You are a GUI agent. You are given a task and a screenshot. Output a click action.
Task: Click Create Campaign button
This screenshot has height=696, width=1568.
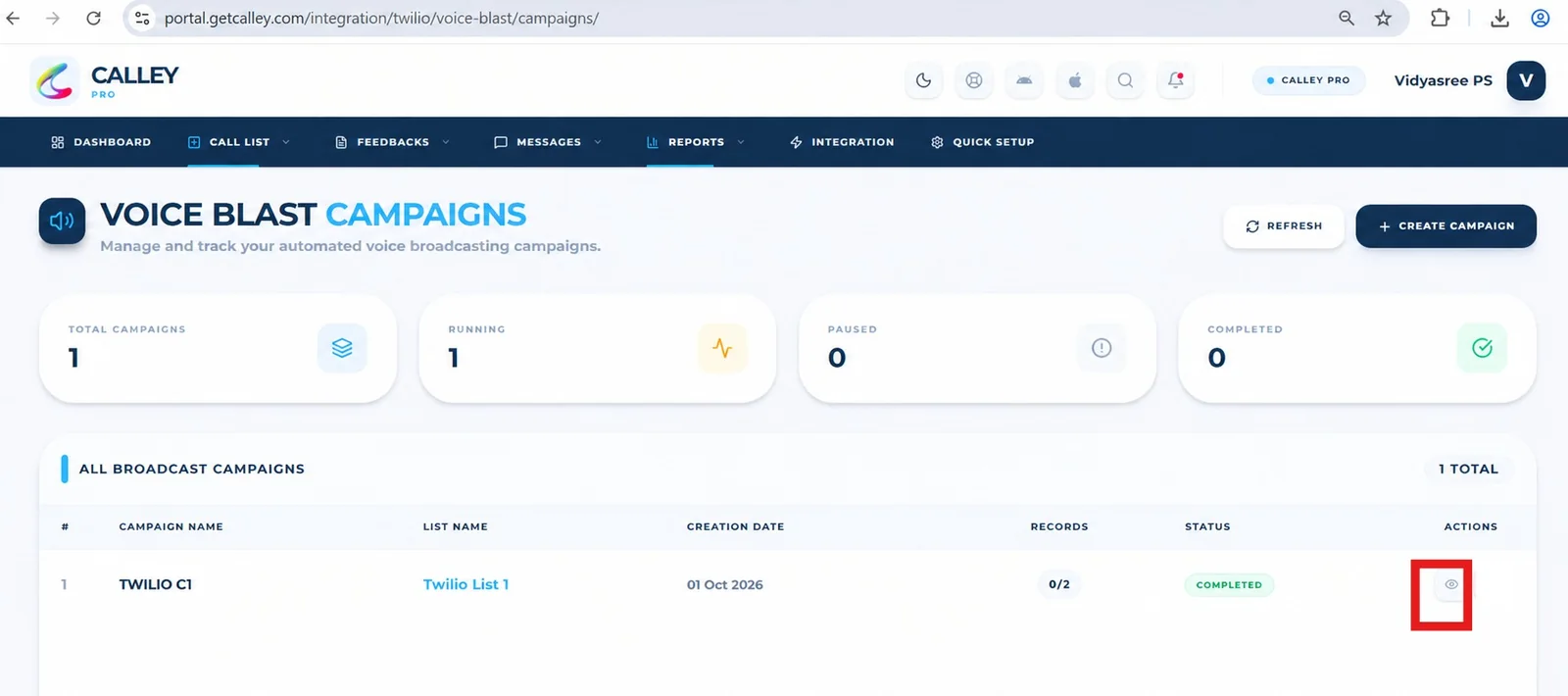tap(1445, 226)
